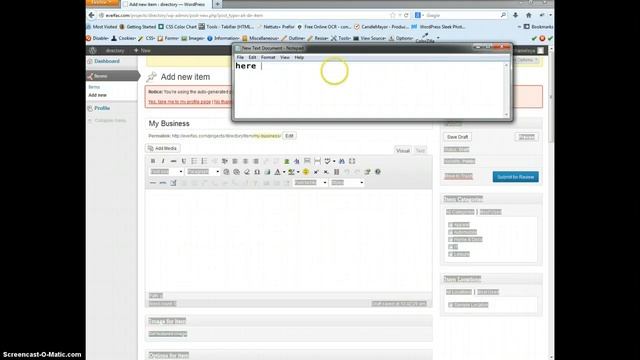
Task: Check the single item location checkbox
Action: pos(451,305)
